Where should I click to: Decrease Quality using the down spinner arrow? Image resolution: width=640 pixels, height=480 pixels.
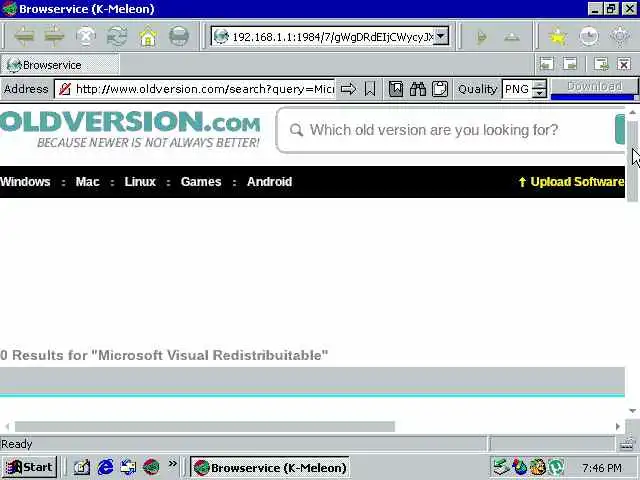click(x=540, y=93)
